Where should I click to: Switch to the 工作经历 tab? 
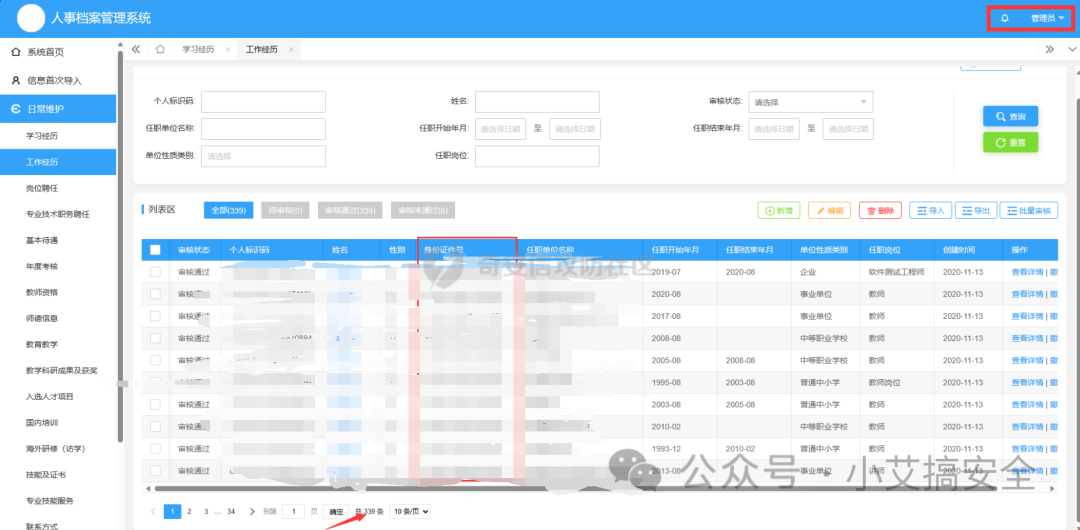pyautogui.click(x=262, y=50)
